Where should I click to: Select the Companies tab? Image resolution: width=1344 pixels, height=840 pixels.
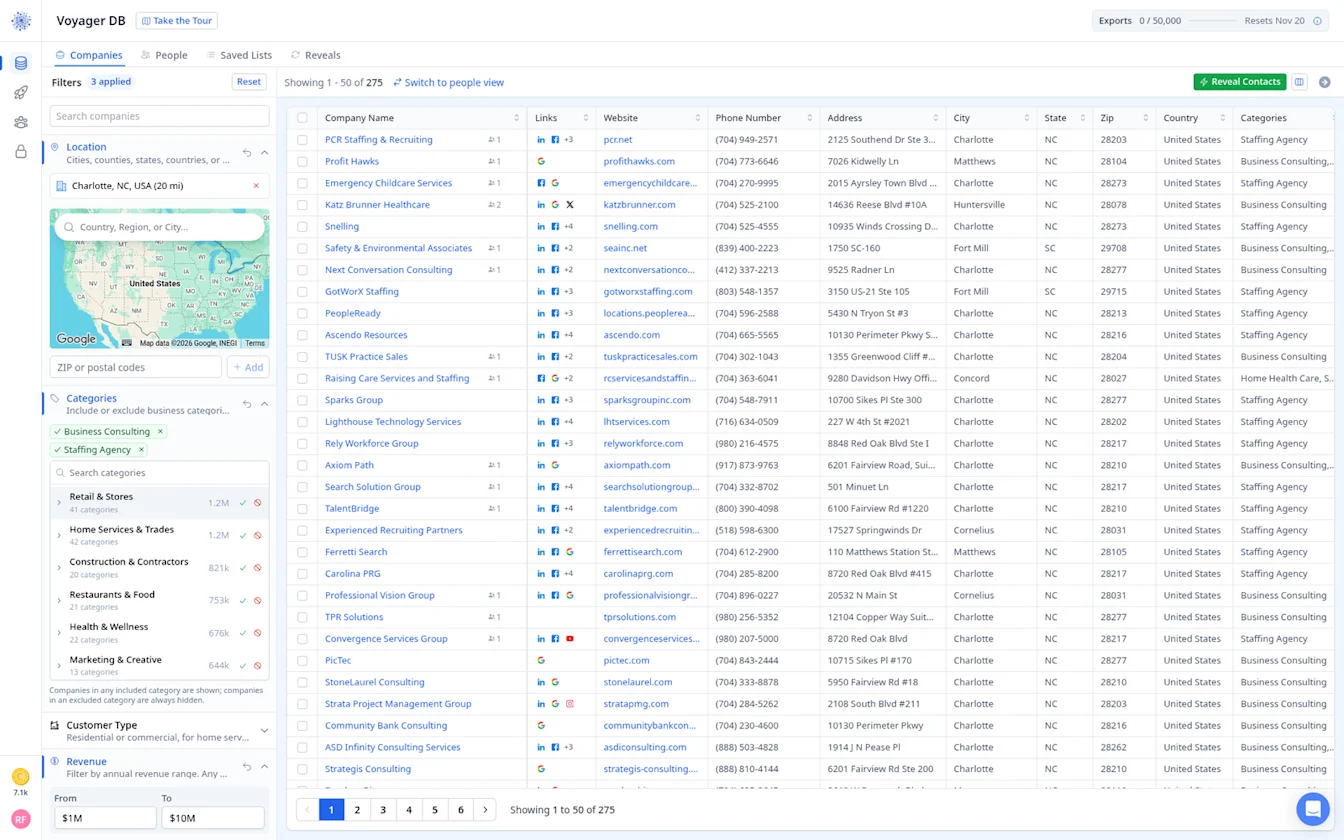click(x=89, y=55)
